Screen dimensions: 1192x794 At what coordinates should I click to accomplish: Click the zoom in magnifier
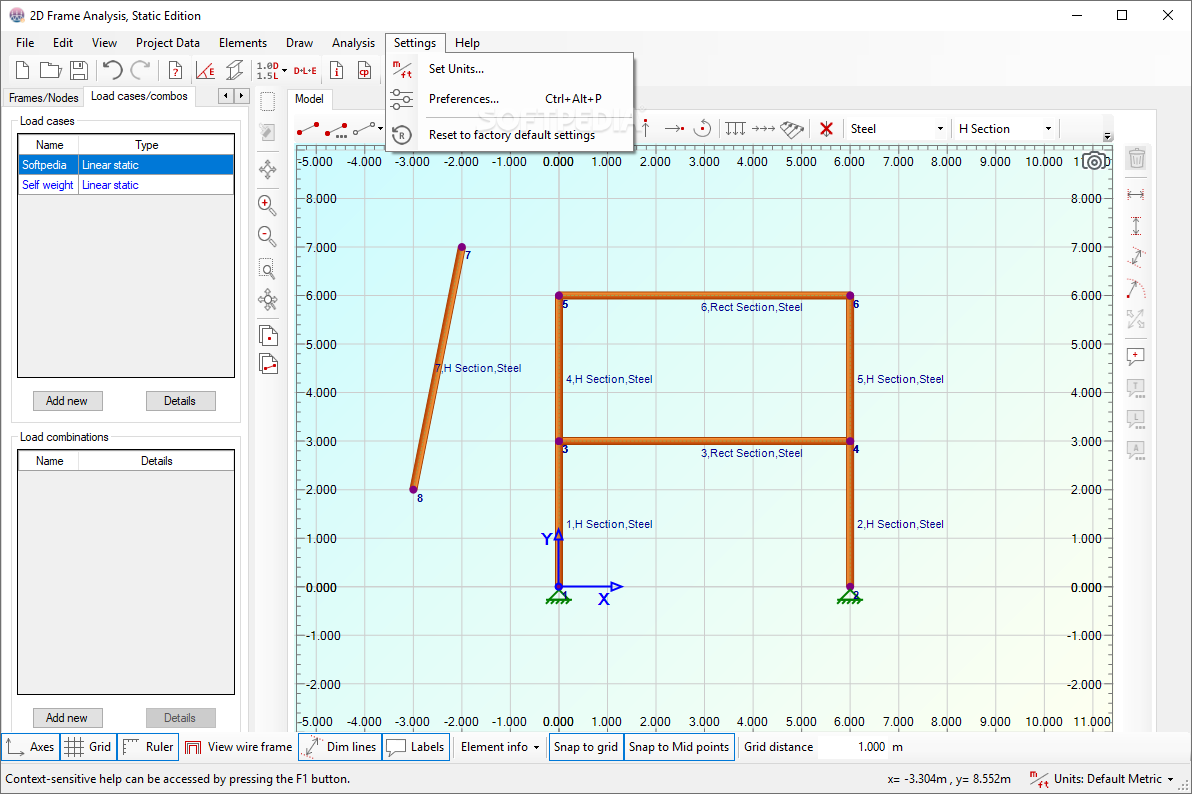point(267,205)
